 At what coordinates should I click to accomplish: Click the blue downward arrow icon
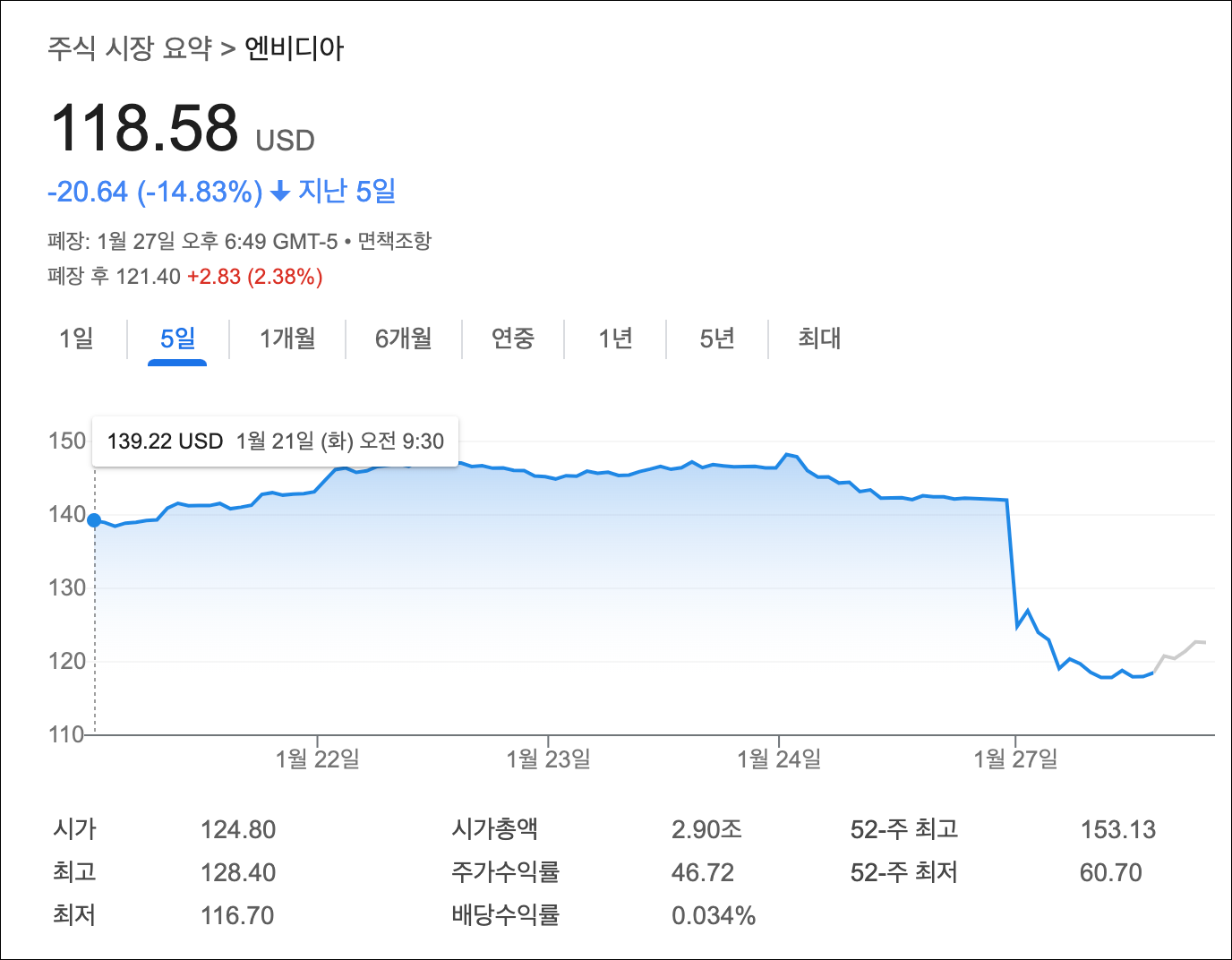(281, 191)
